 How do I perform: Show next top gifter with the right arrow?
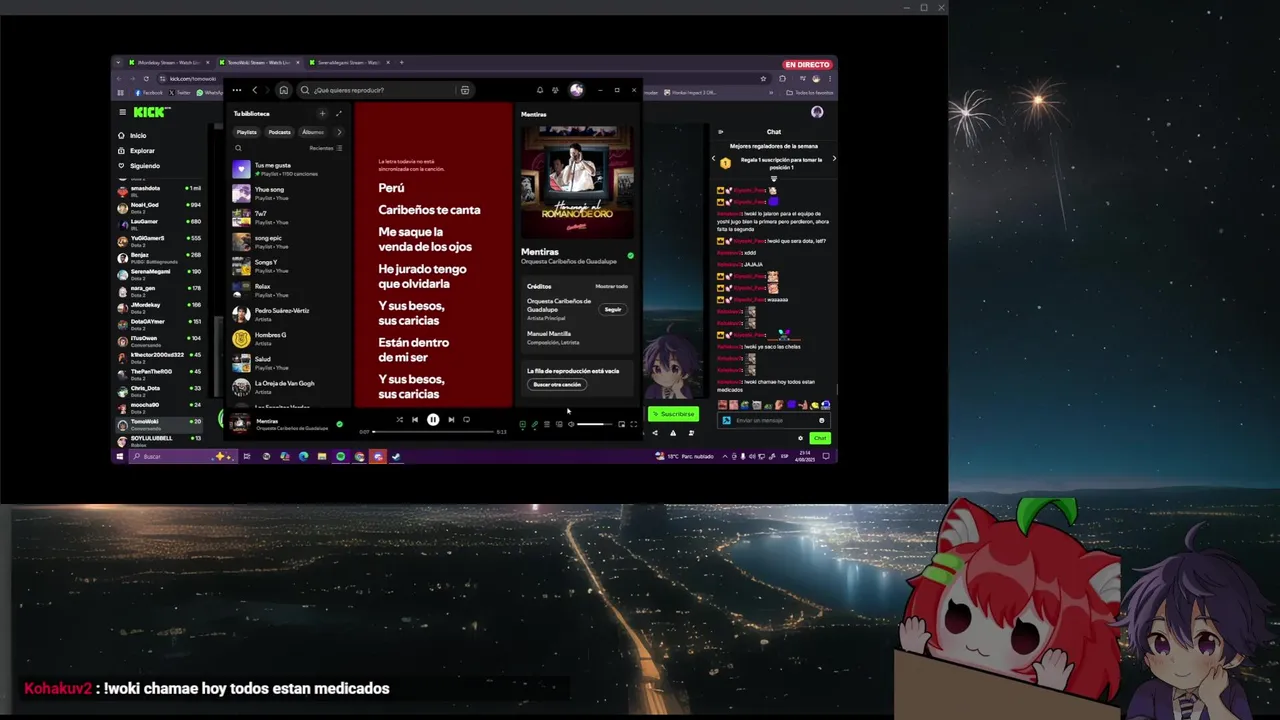pos(834,159)
